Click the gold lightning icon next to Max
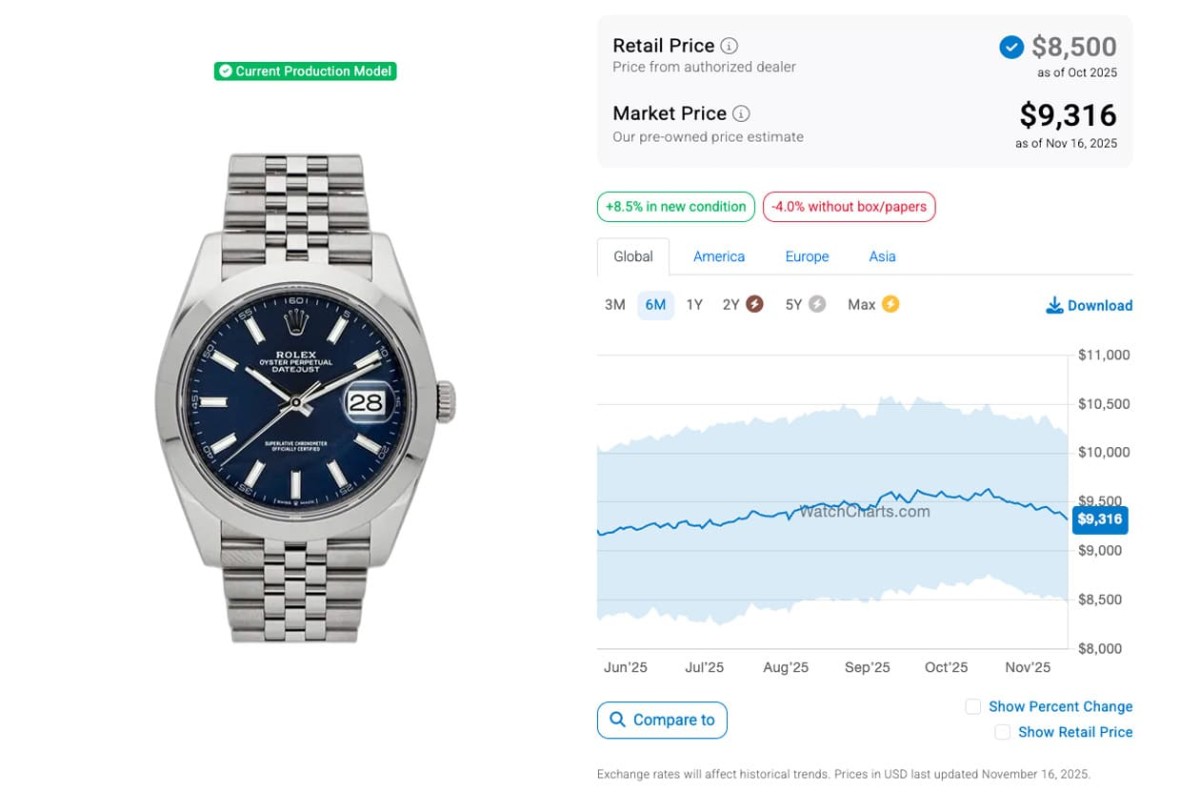 890,304
